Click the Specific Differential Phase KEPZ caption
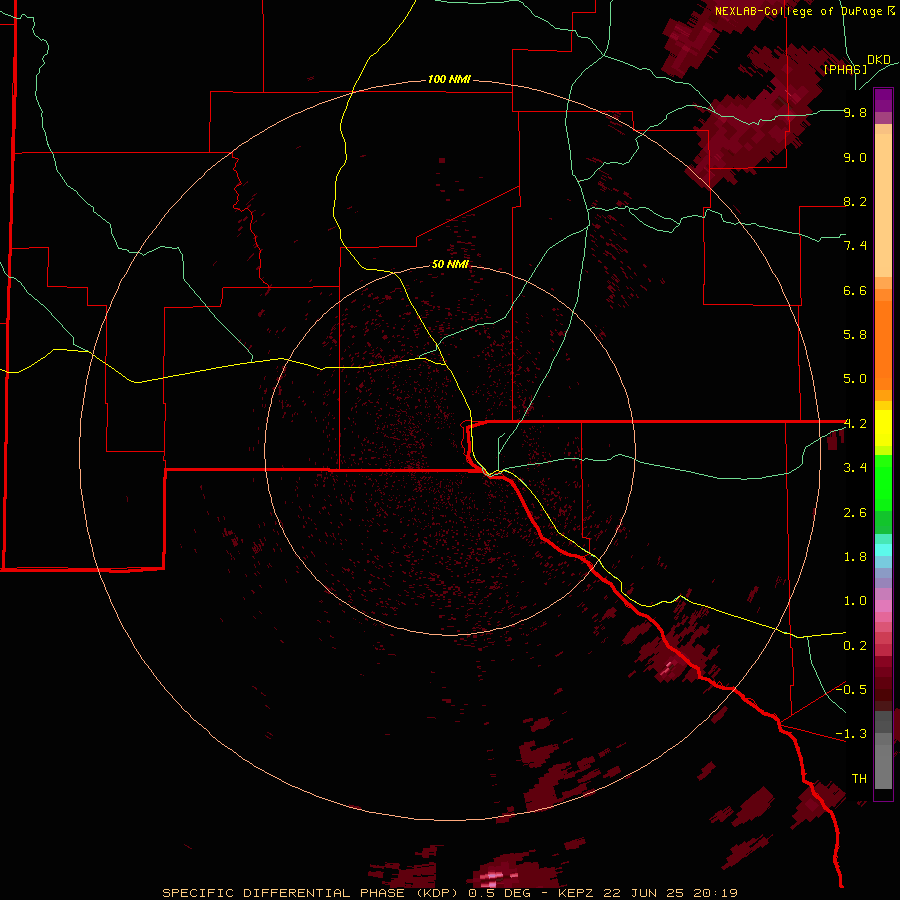Viewport: 900px width, 900px height. pyautogui.click(x=450, y=893)
